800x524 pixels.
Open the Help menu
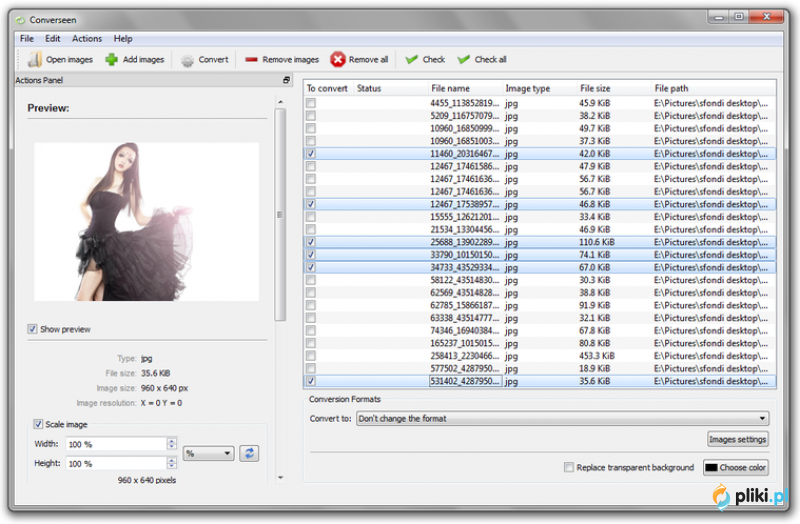[123, 38]
